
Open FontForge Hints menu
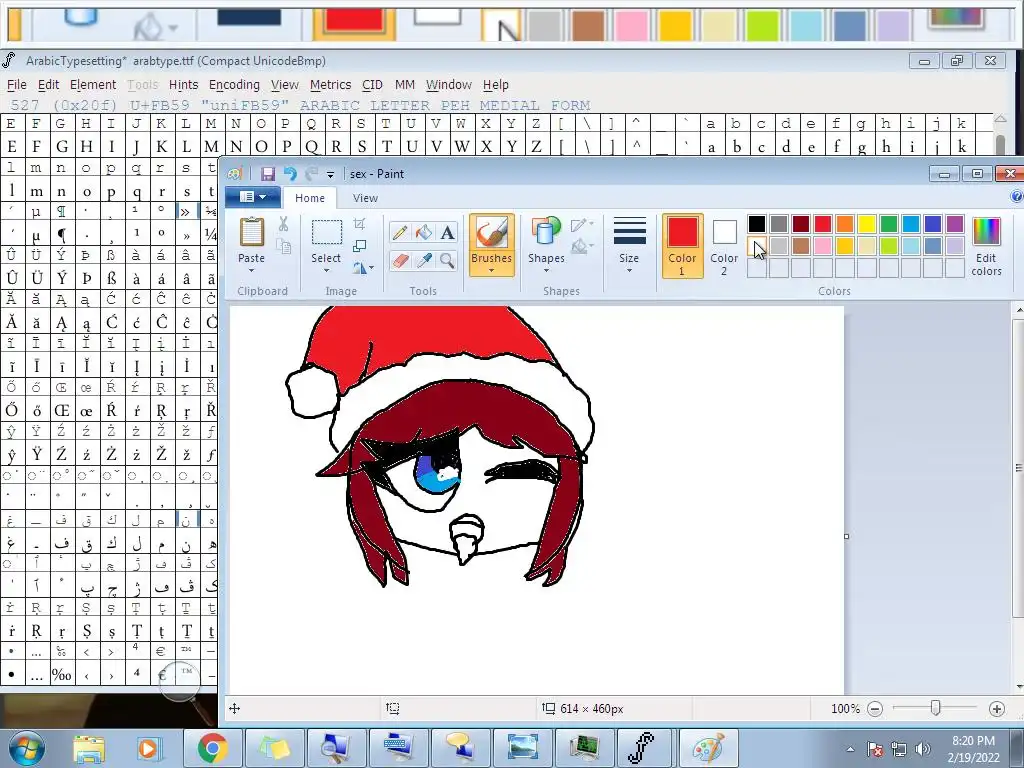pyautogui.click(x=183, y=84)
